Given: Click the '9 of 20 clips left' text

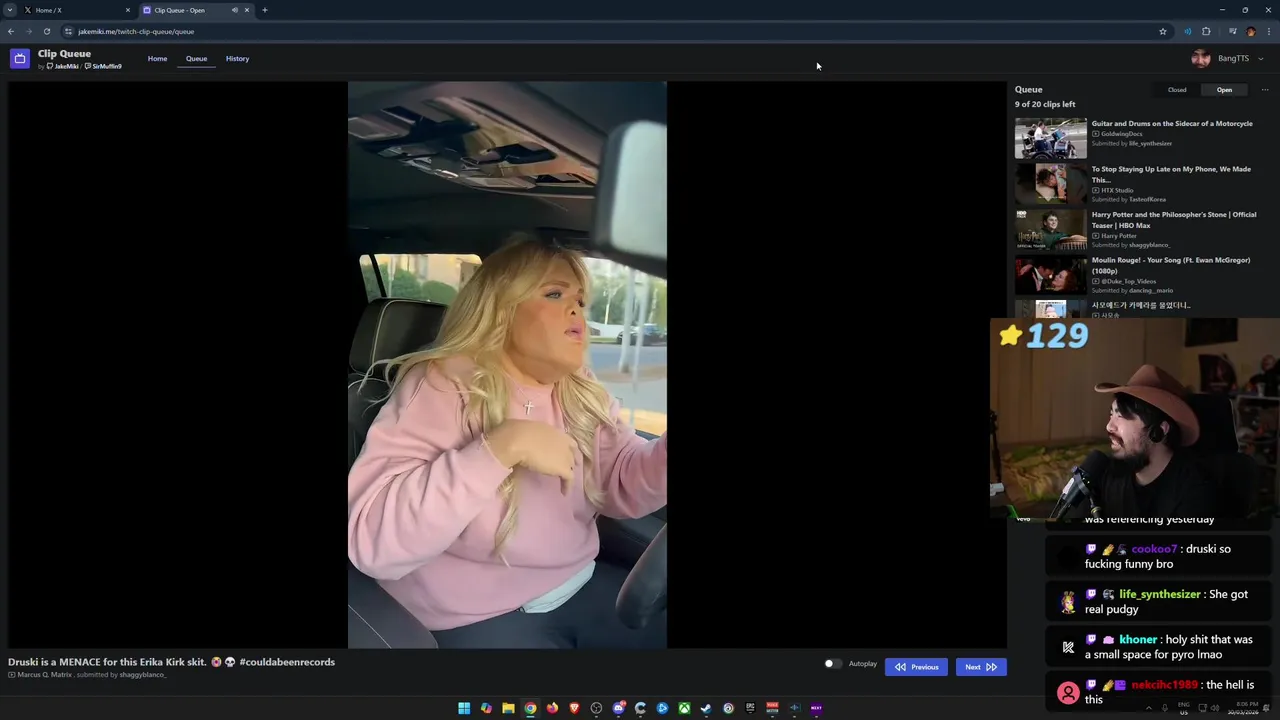Looking at the screenshot, I should coord(1045,104).
